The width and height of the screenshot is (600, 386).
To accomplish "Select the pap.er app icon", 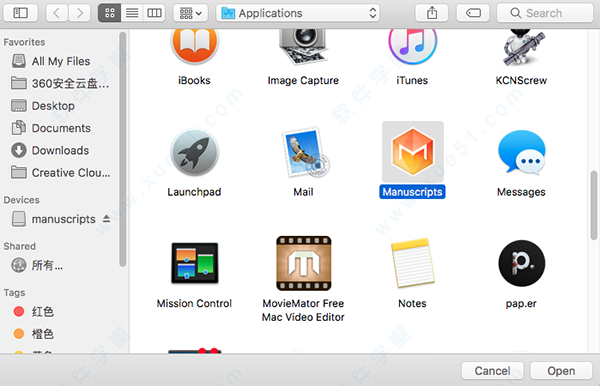I will pyautogui.click(x=522, y=263).
